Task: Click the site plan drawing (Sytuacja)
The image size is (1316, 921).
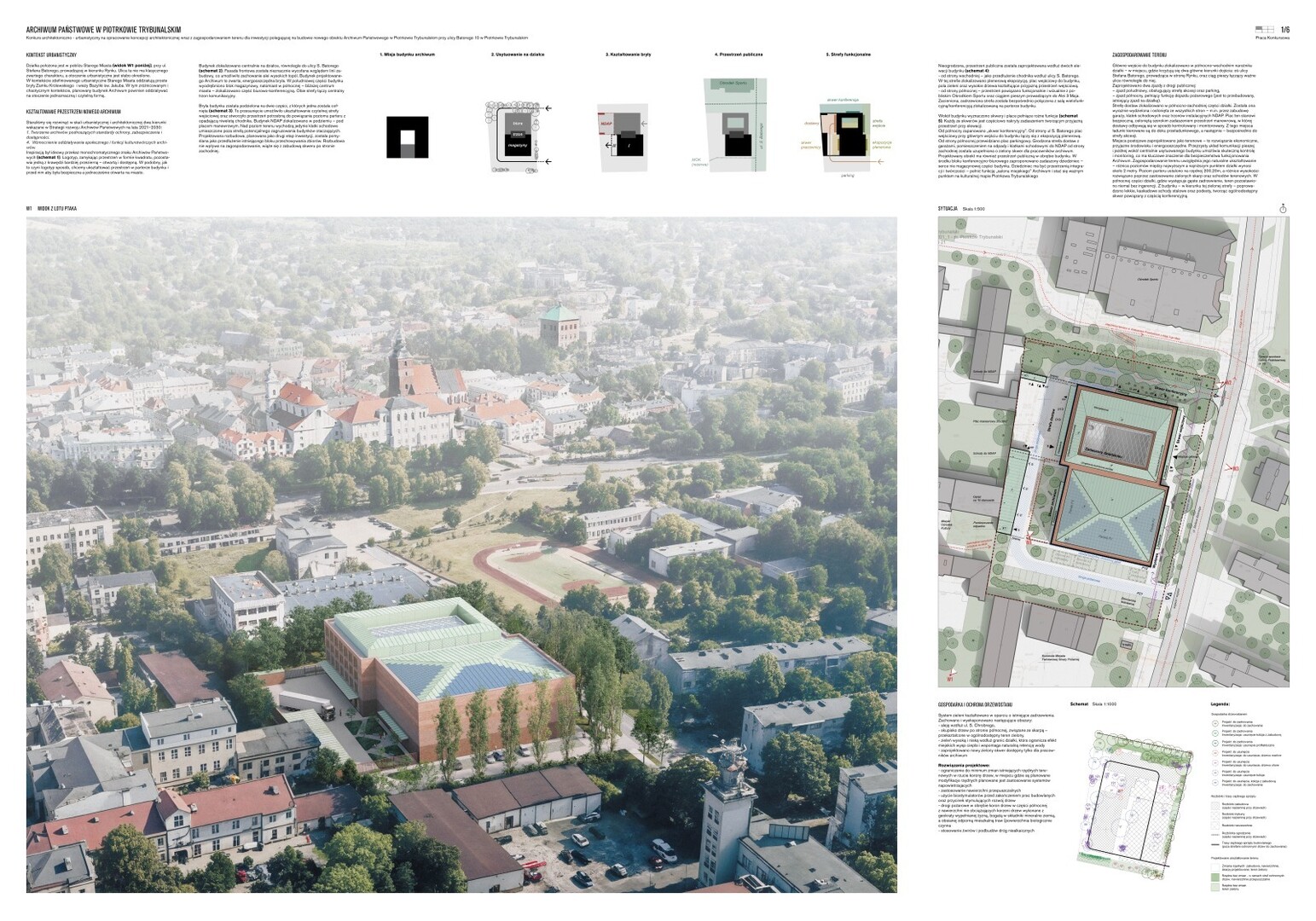Action: (1113, 451)
